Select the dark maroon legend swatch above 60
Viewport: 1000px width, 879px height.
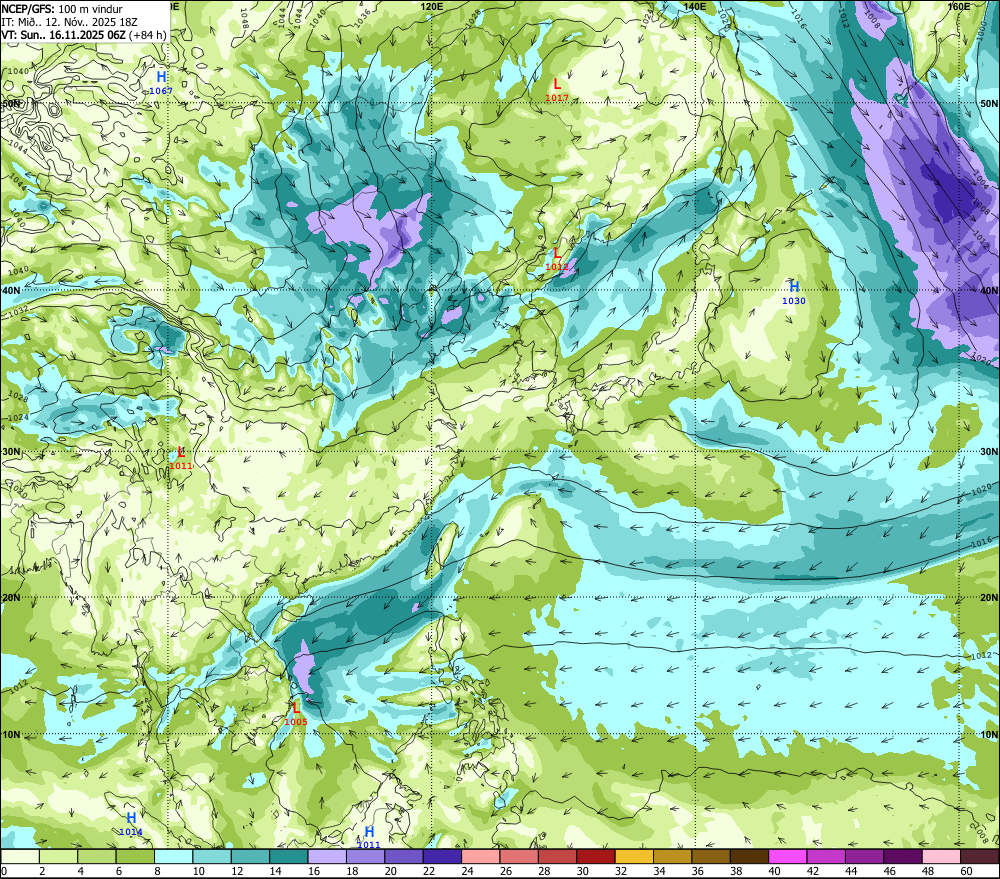tap(980, 856)
